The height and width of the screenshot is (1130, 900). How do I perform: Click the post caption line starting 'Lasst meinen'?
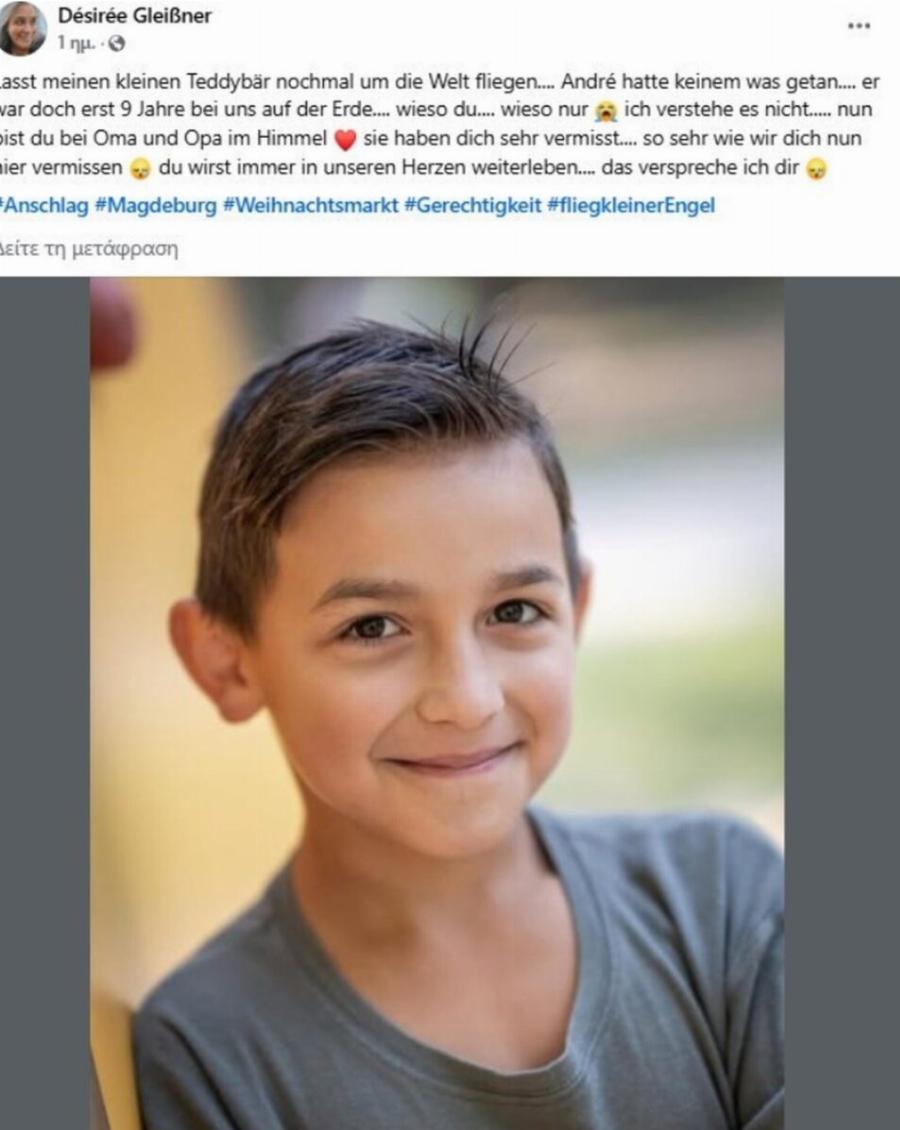click(440, 81)
